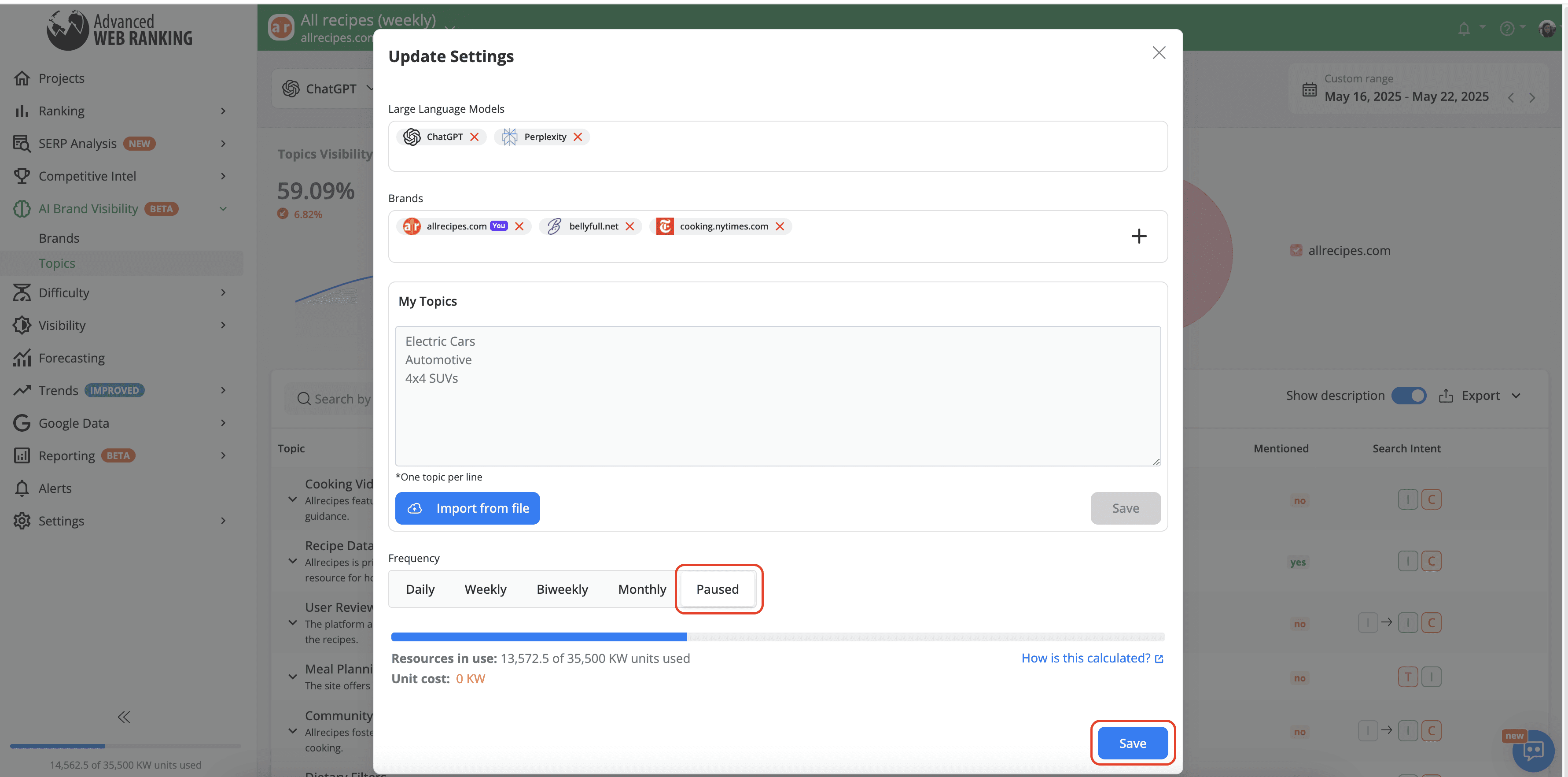
Task: Open the Forecasting section icon
Action: pyautogui.click(x=22, y=358)
